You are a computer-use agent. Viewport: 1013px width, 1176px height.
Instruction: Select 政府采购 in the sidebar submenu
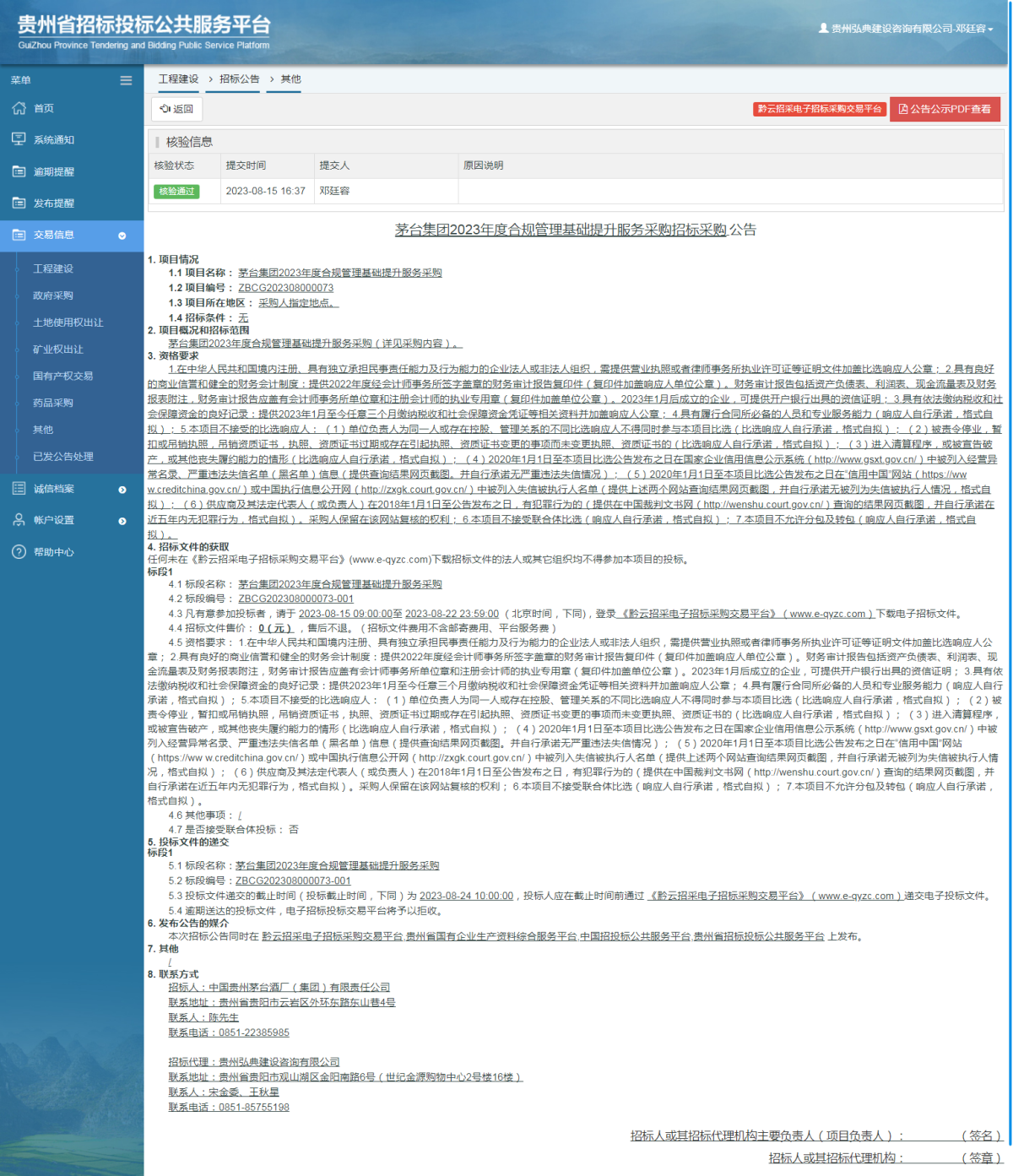tap(53, 295)
